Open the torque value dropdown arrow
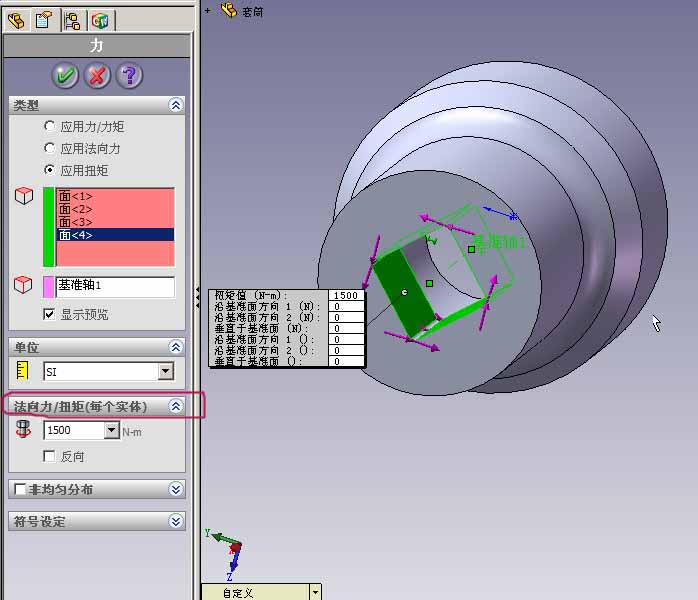The height and width of the screenshot is (600, 698). pos(112,430)
